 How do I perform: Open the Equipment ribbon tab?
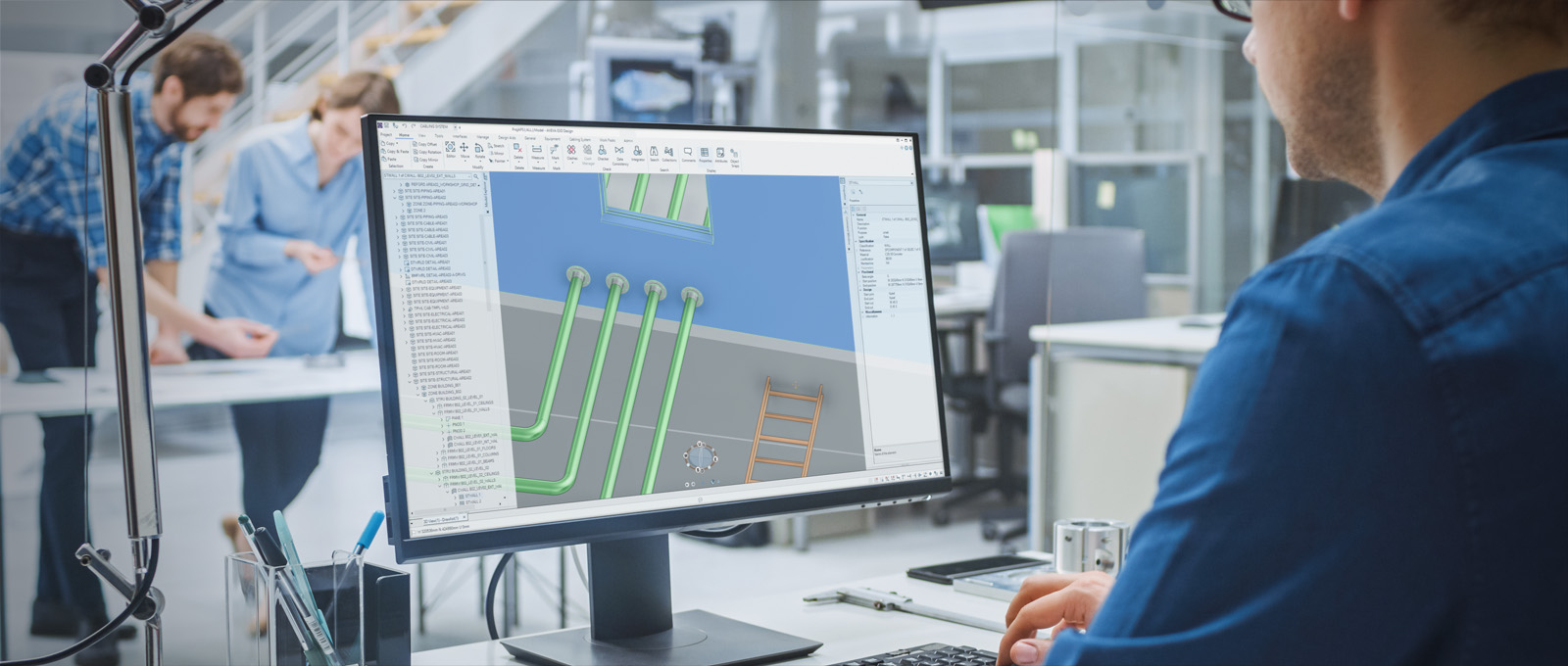click(552, 138)
